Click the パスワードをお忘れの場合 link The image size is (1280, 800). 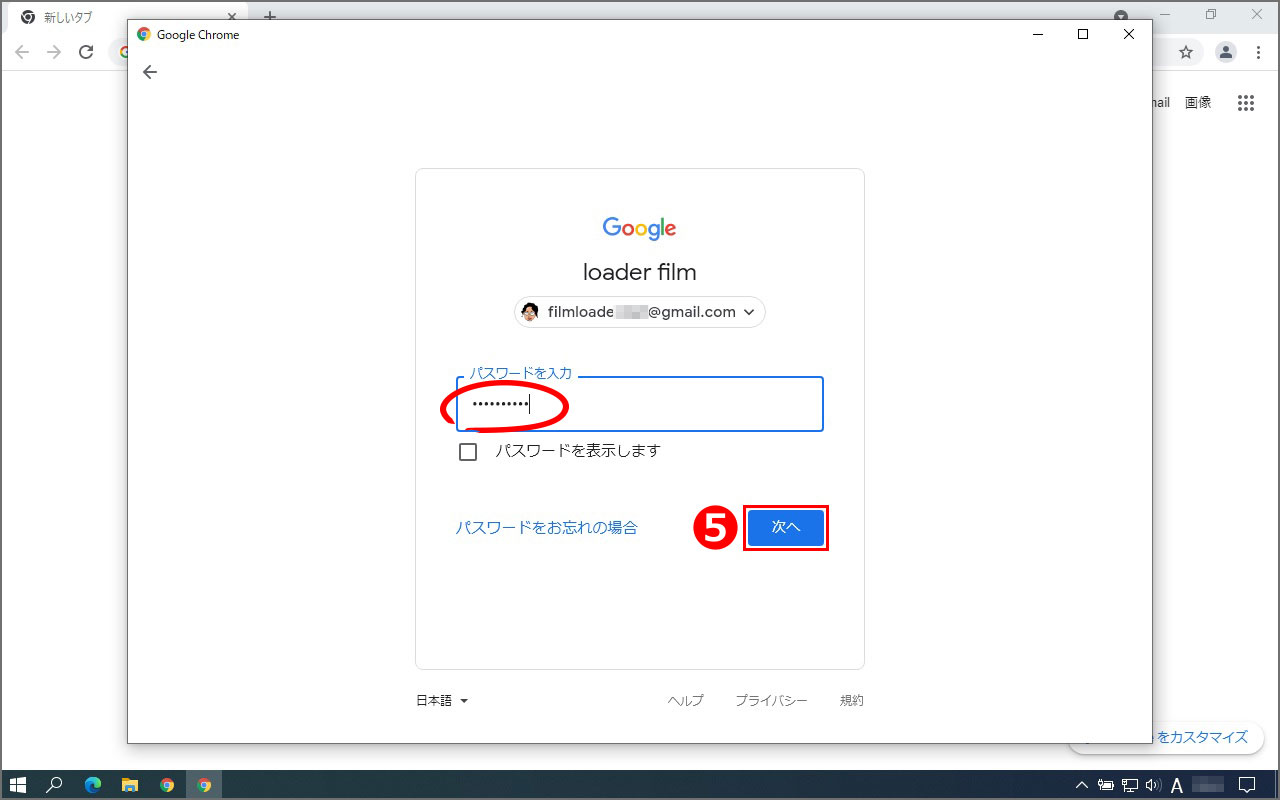(x=547, y=527)
